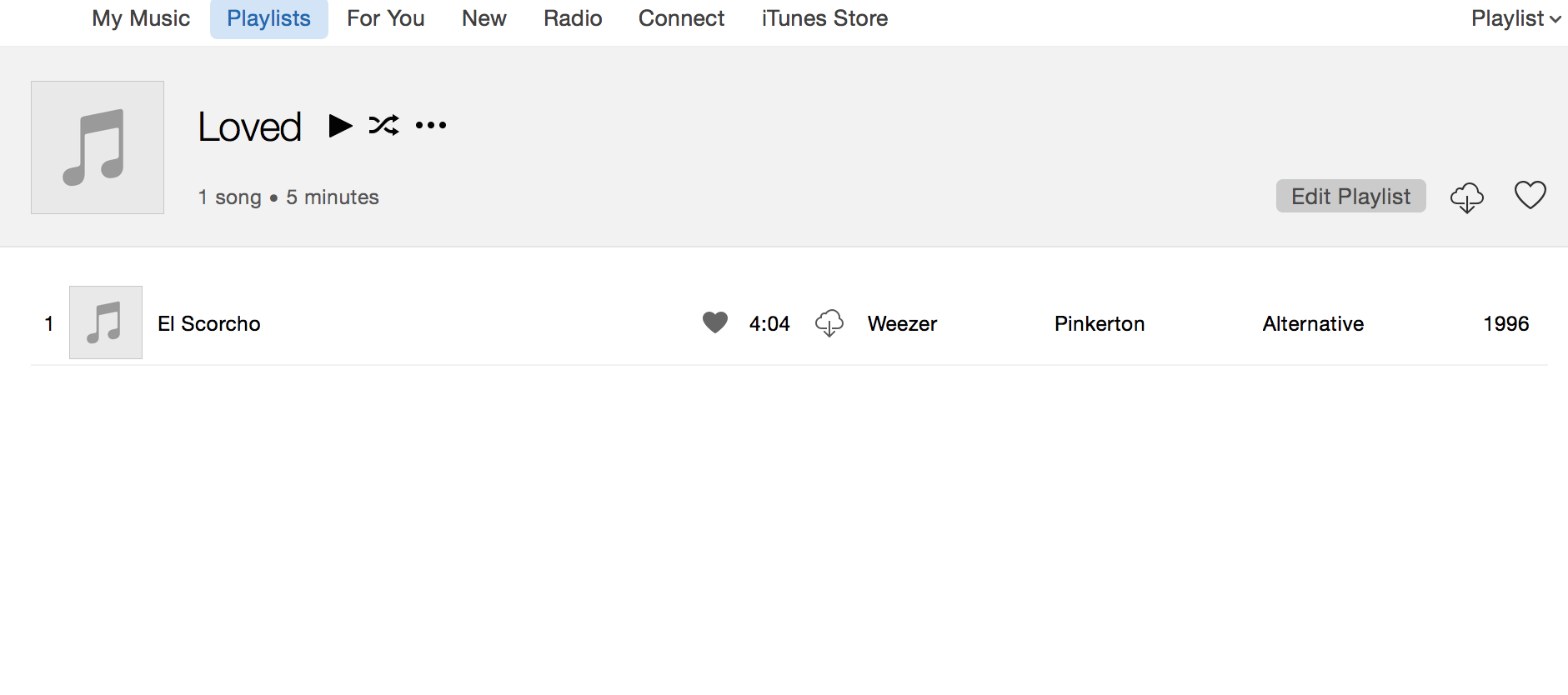Select the El Scorcho song title
This screenshot has width=1568, height=695.
coord(209,323)
